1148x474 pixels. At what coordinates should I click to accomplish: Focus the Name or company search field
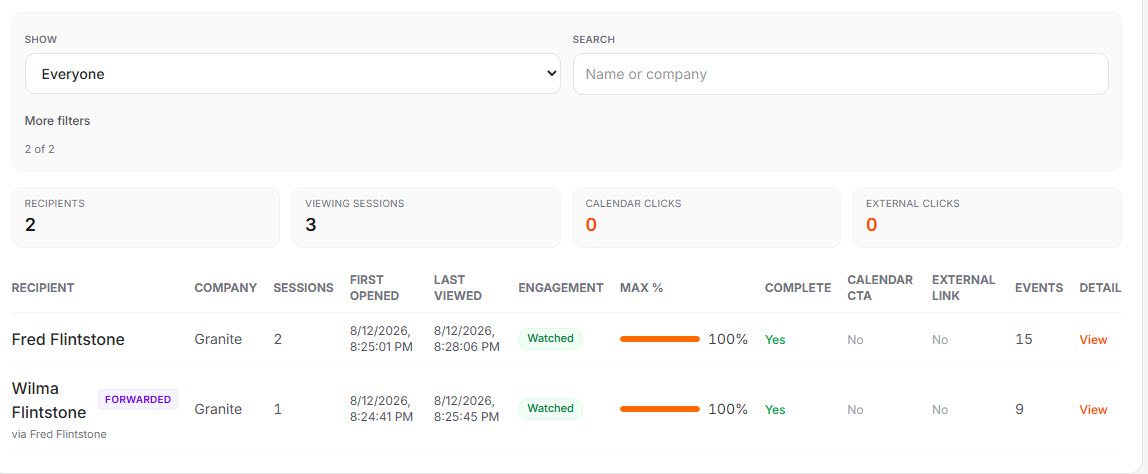pyautogui.click(x=840, y=73)
